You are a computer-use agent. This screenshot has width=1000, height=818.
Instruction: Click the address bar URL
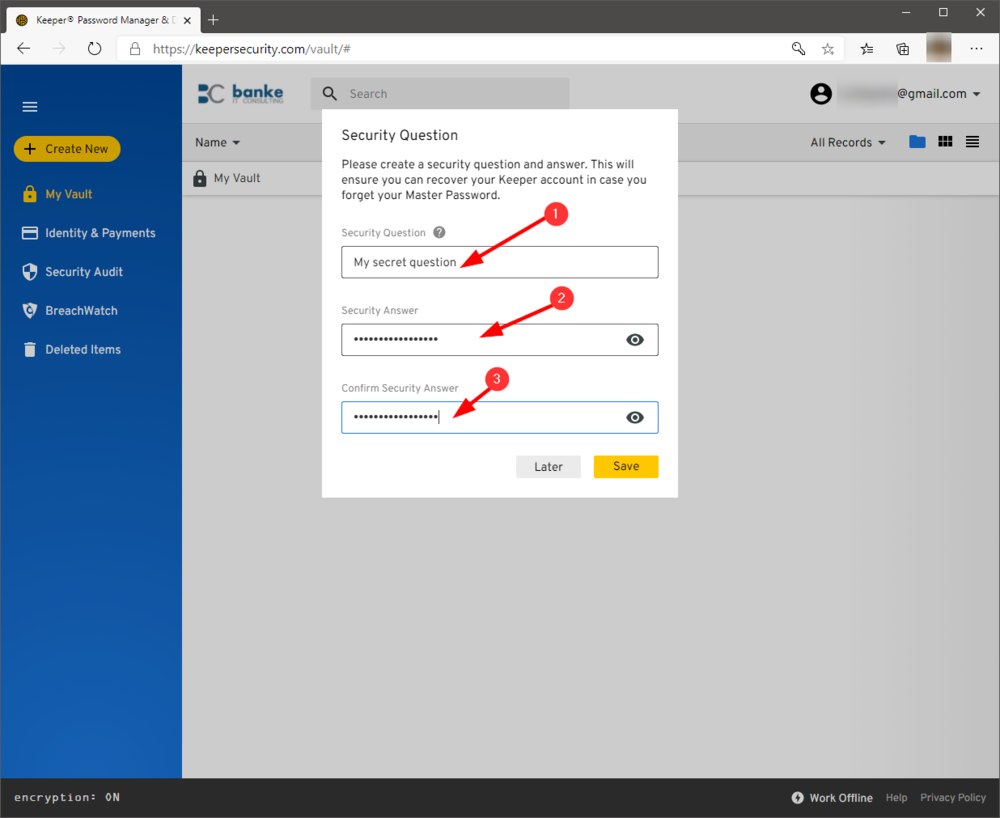[x=251, y=49]
